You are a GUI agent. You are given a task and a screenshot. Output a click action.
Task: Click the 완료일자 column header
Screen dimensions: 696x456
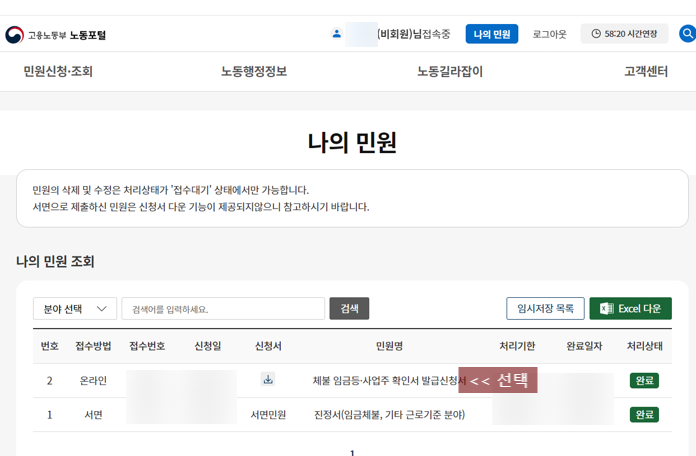[584, 346]
